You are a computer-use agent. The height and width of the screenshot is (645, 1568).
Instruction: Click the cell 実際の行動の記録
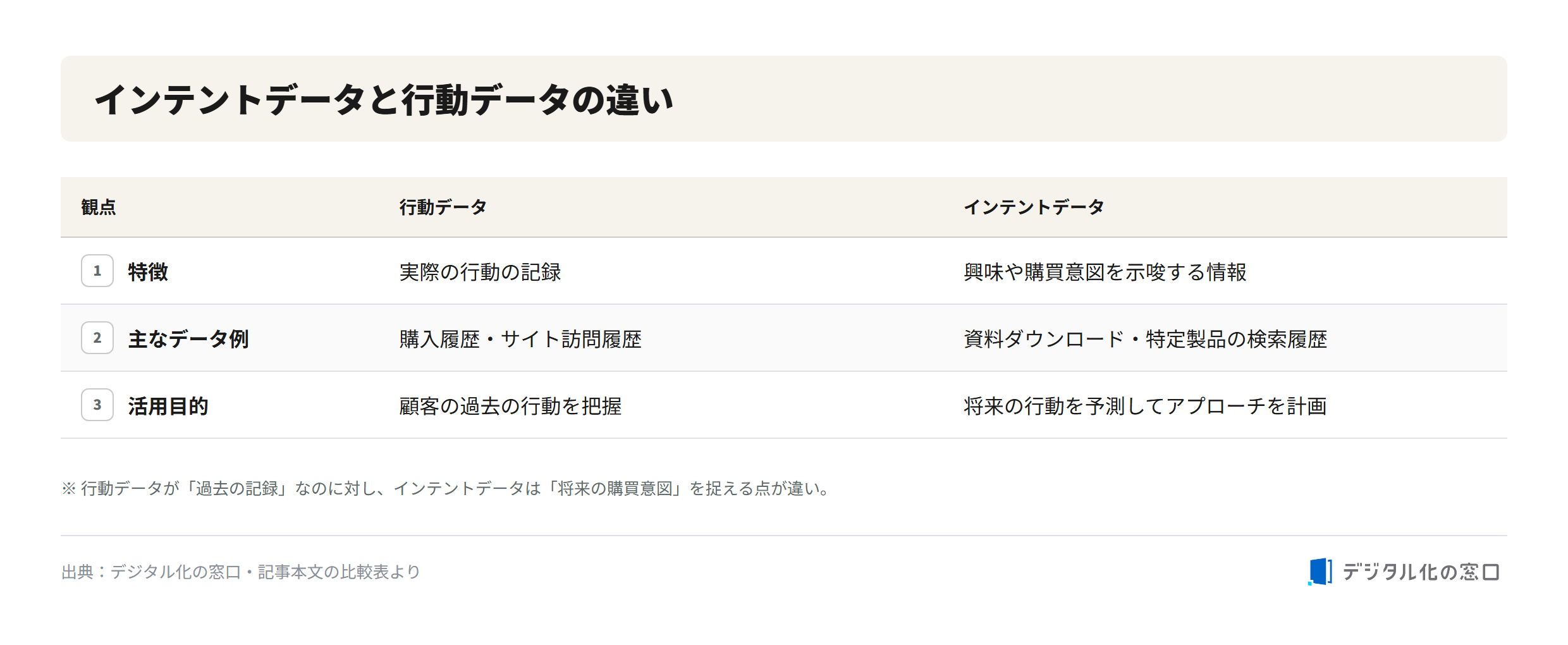(480, 272)
